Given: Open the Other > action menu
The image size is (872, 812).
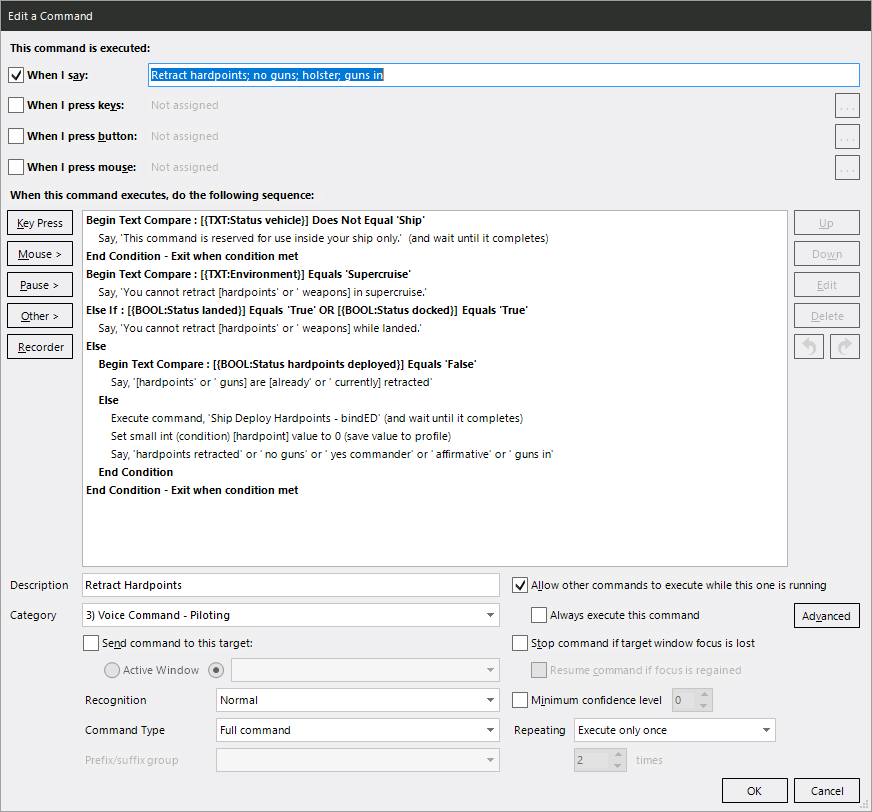Looking at the screenshot, I should (40, 316).
